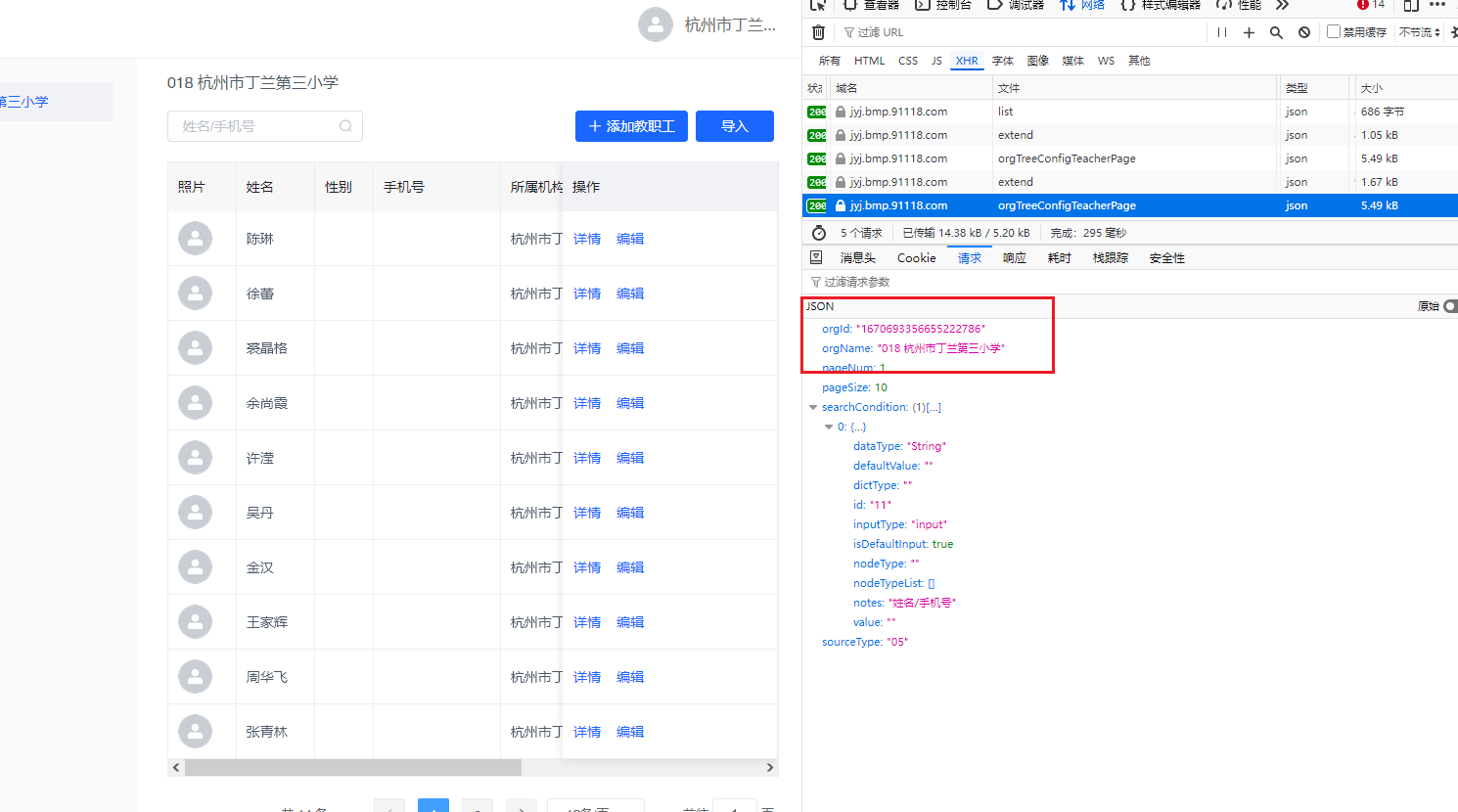Switch to the 响应 response tab
This screenshot has width=1458, height=812.
tap(1014, 258)
